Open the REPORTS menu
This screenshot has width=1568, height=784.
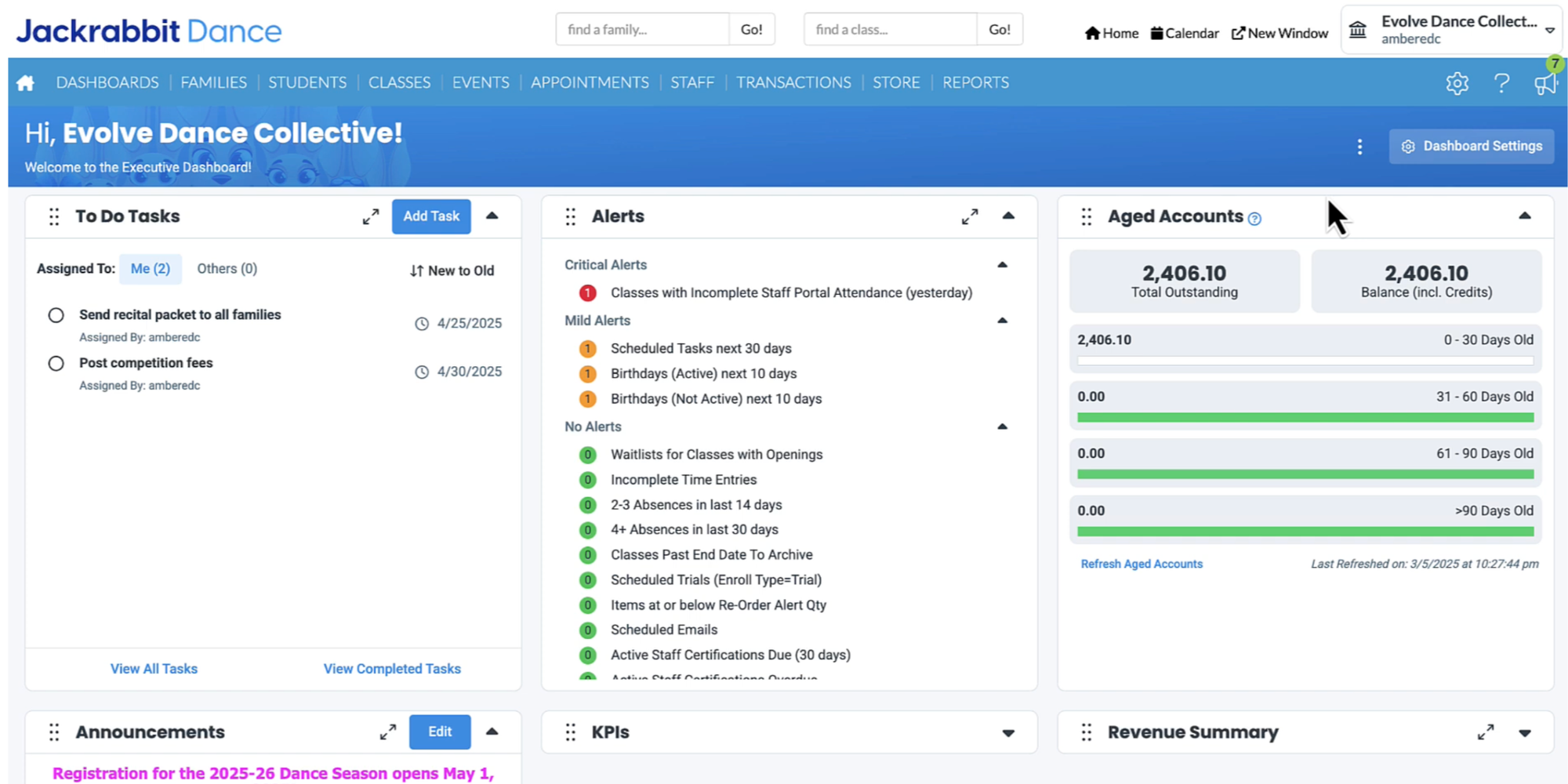(975, 82)
